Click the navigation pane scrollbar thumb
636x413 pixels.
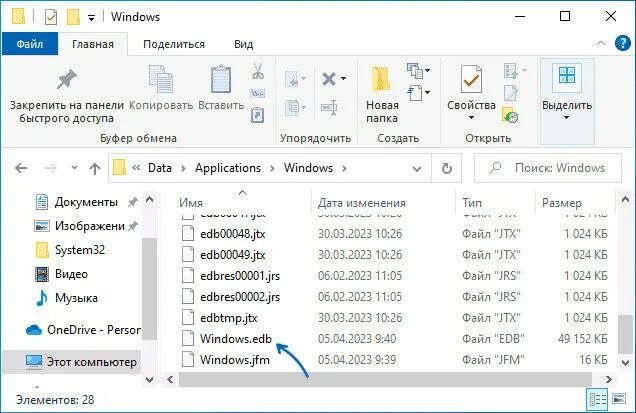[x=149, y=288]
